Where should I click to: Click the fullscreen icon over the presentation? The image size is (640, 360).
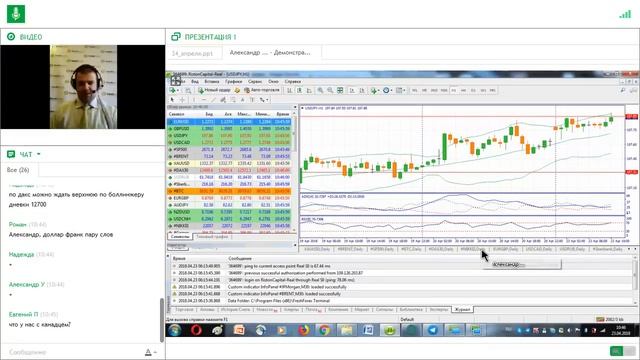click(x=176, y=80)
